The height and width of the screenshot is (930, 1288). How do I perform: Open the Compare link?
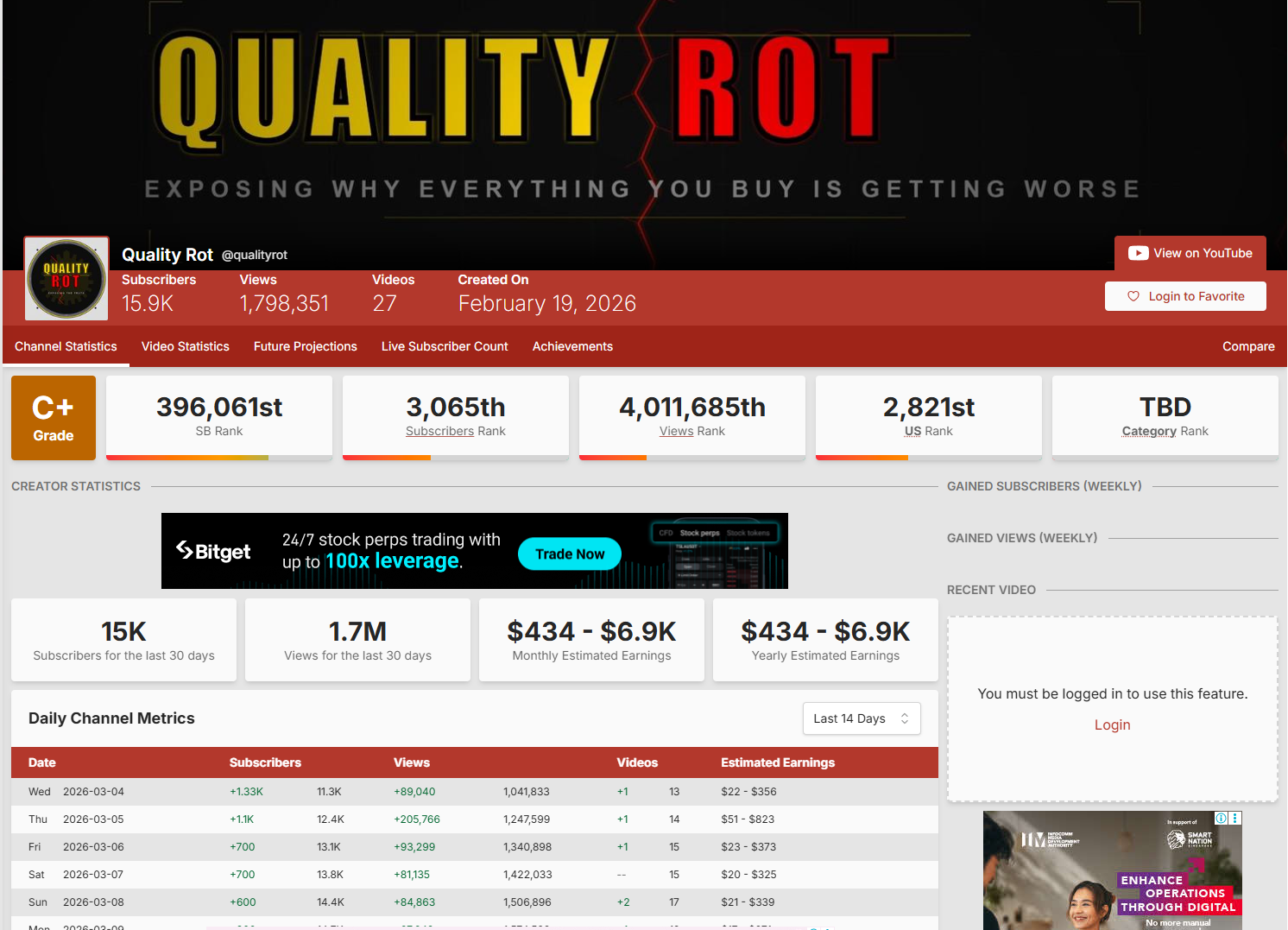pos(1247,346)
